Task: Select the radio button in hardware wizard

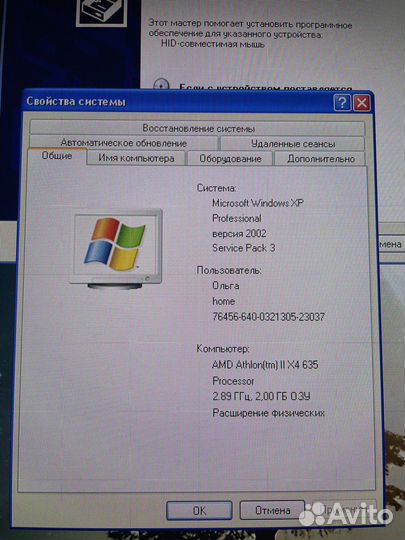Action: [x=161, y=84]
